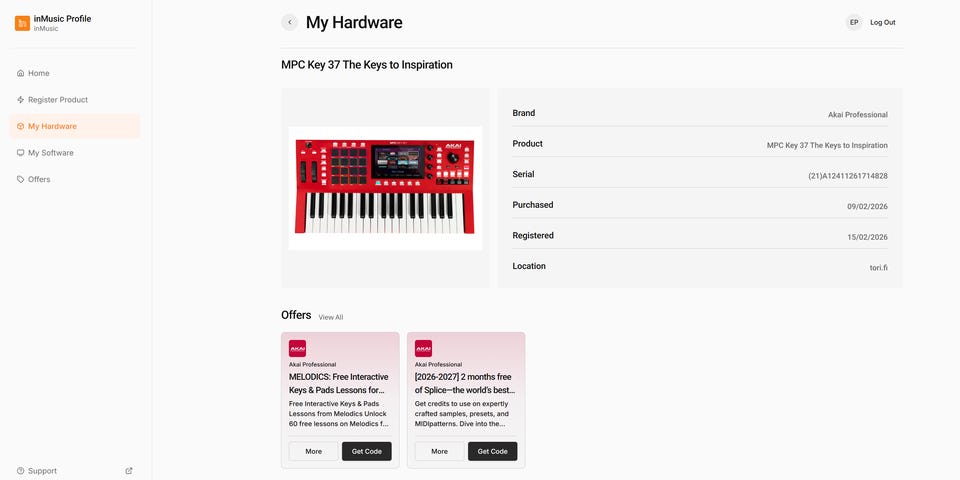960x480 pixels.
Task: Click the orange inMusic logo icon
Action: (x=23, y=23)
